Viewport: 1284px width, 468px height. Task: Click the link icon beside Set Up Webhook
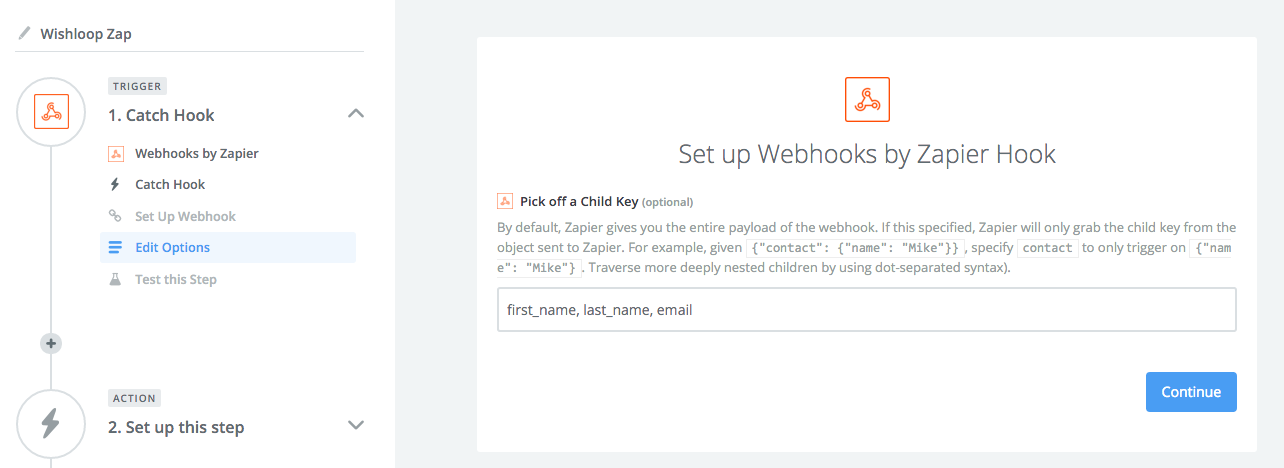[115, 216]
